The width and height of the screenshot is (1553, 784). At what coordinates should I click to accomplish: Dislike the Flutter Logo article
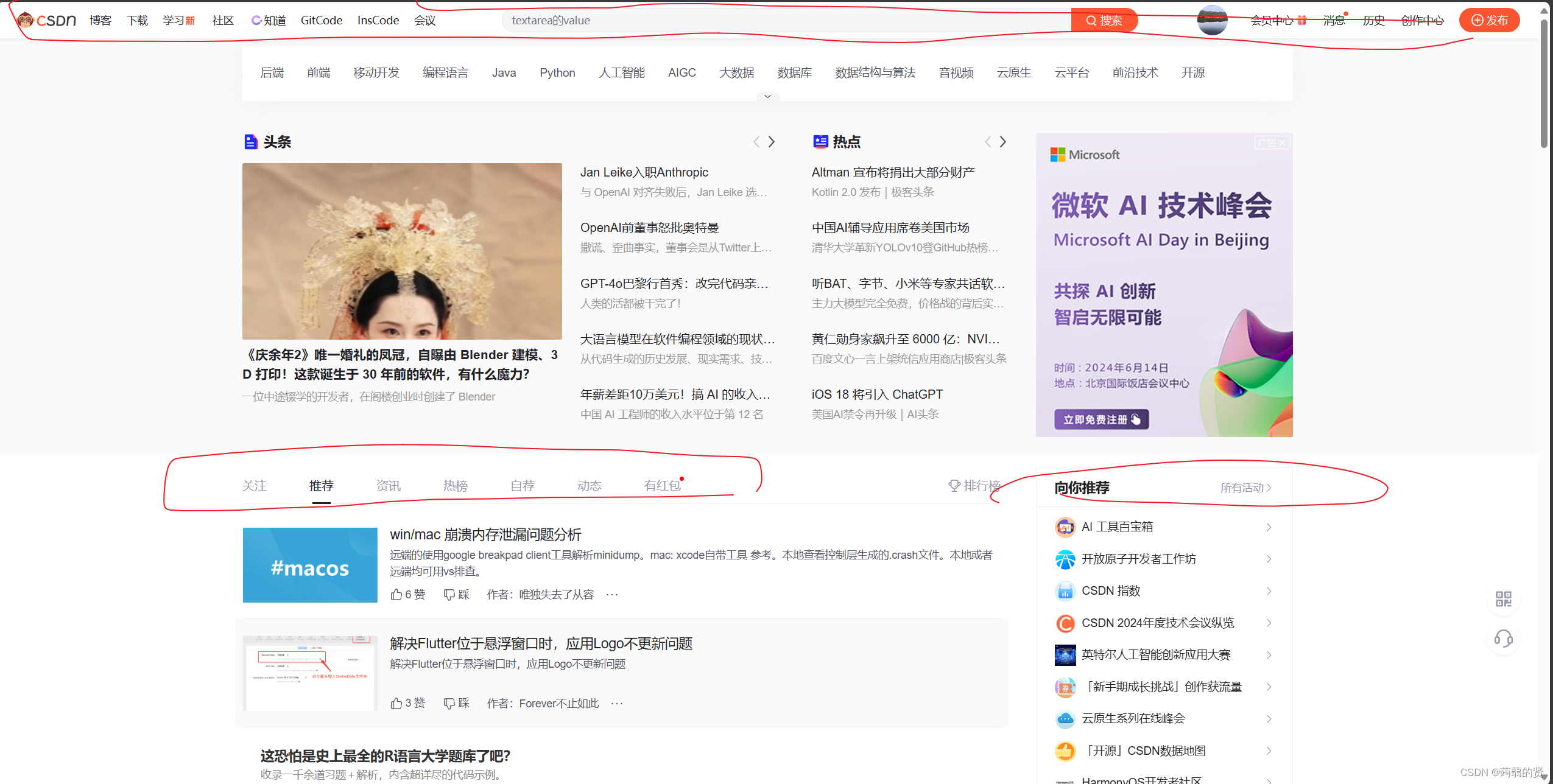click(449, 703)
